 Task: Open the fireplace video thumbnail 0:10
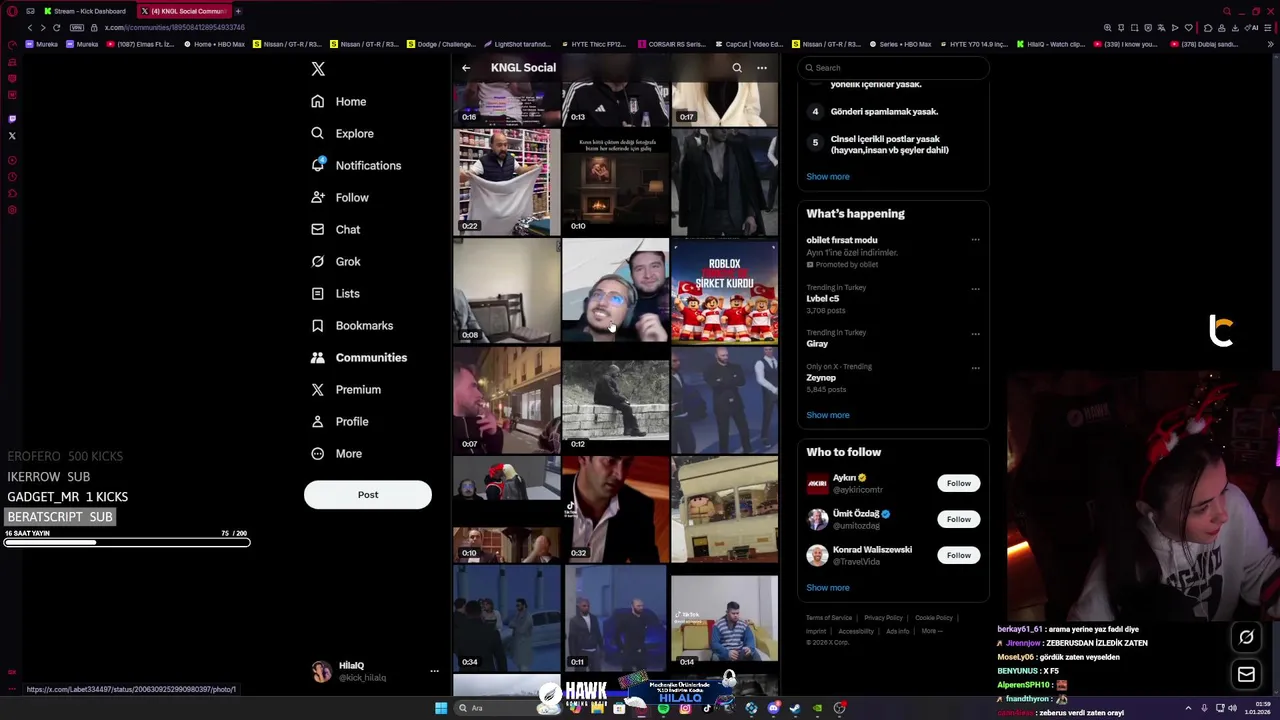pyautogui.click(x=615, y=182)
